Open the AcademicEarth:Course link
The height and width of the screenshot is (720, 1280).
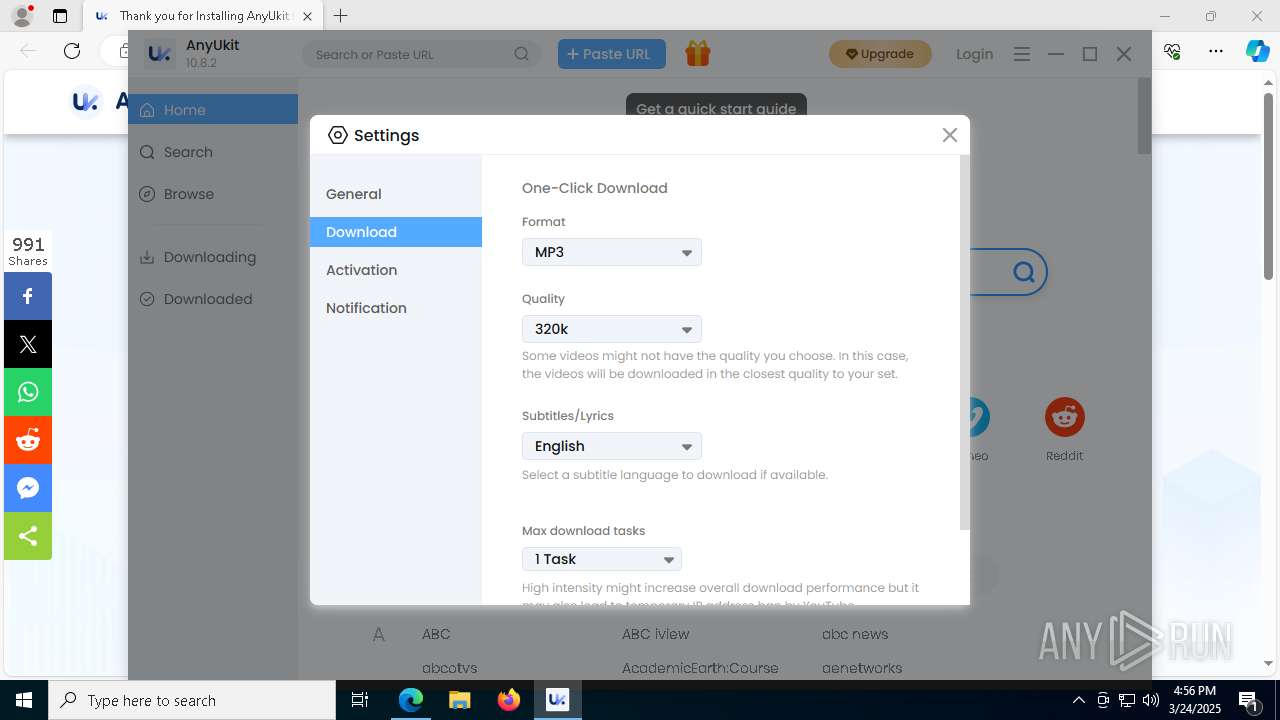(x=700, y=668)
